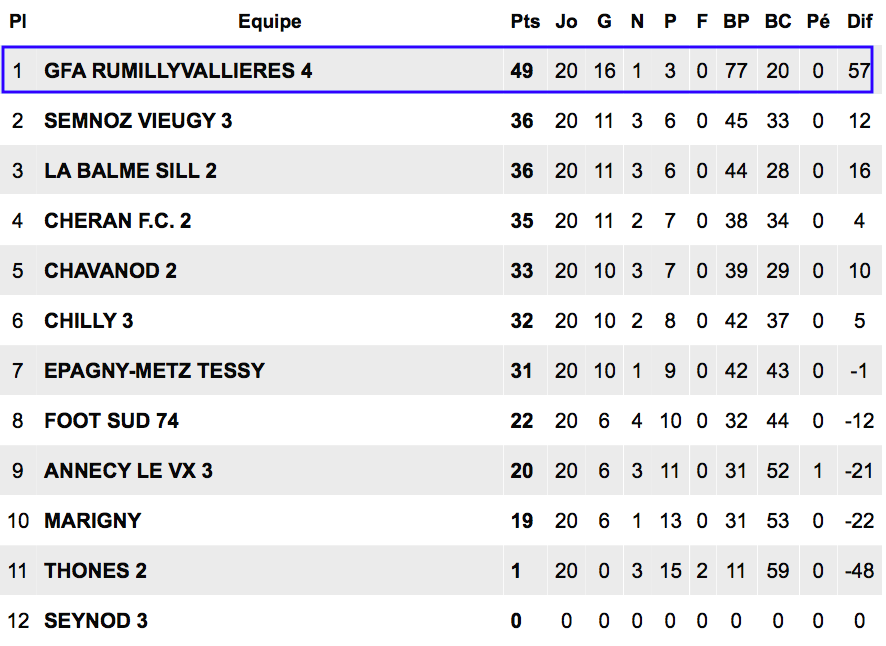Image resolution: width=886 pixels, height=646 pixels.
Task: Open the CHERAN F.C. 2 team entry
Action: (118, 220)
